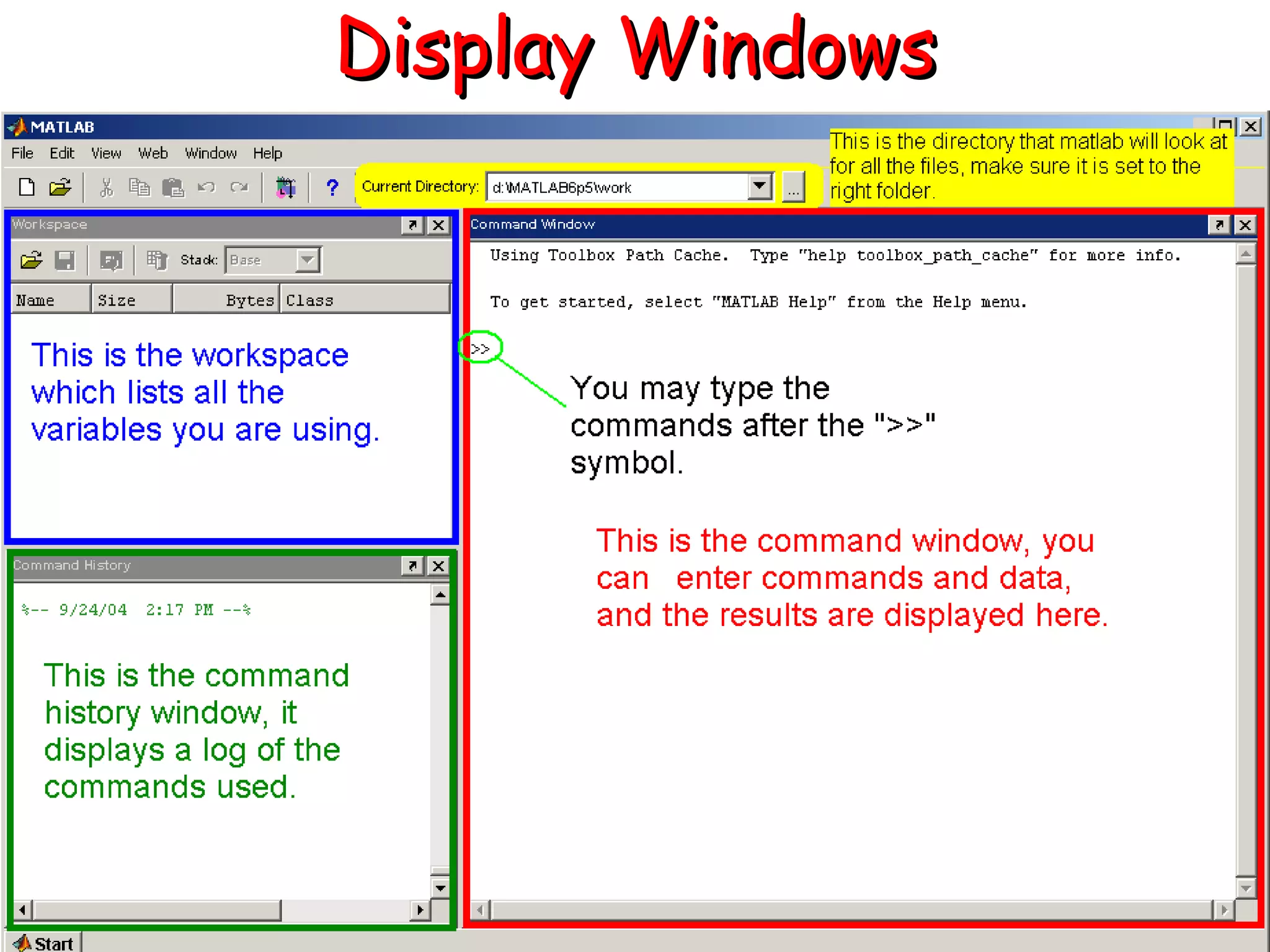The width and height of the screenshot is (1270, 952).
Task: Sort Workspace by Size column header
Action: point(132,300)
